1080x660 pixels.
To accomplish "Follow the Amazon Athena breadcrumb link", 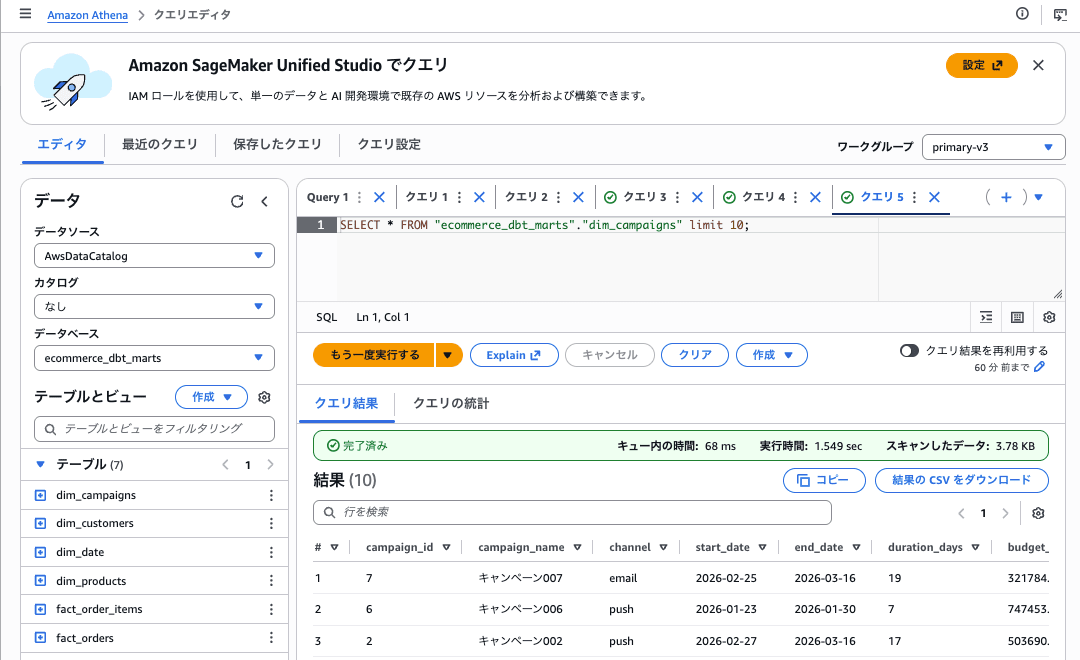I will point(87,15).
